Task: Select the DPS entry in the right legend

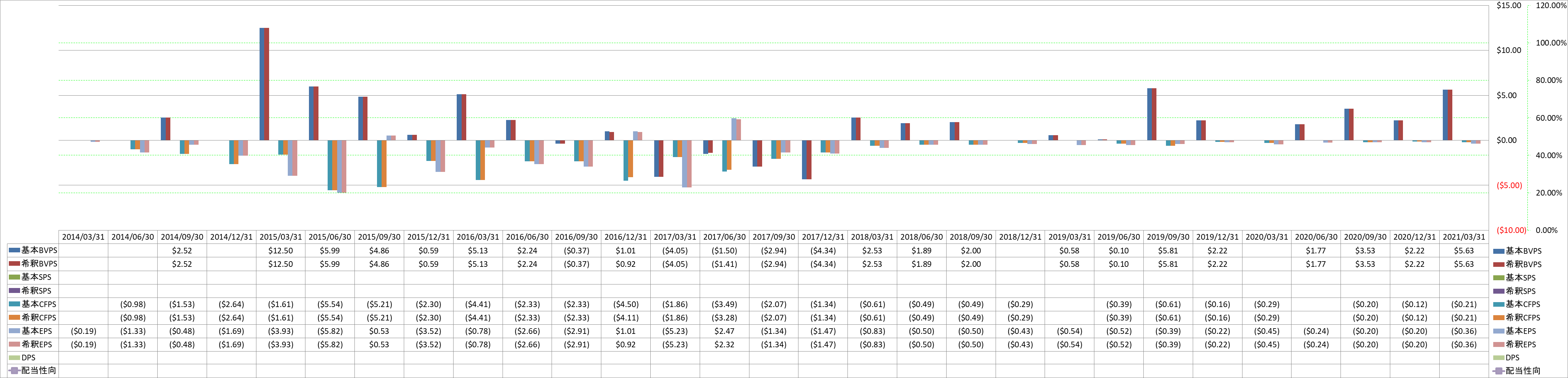Action: pyautogui.click(x=1506, y=358)
